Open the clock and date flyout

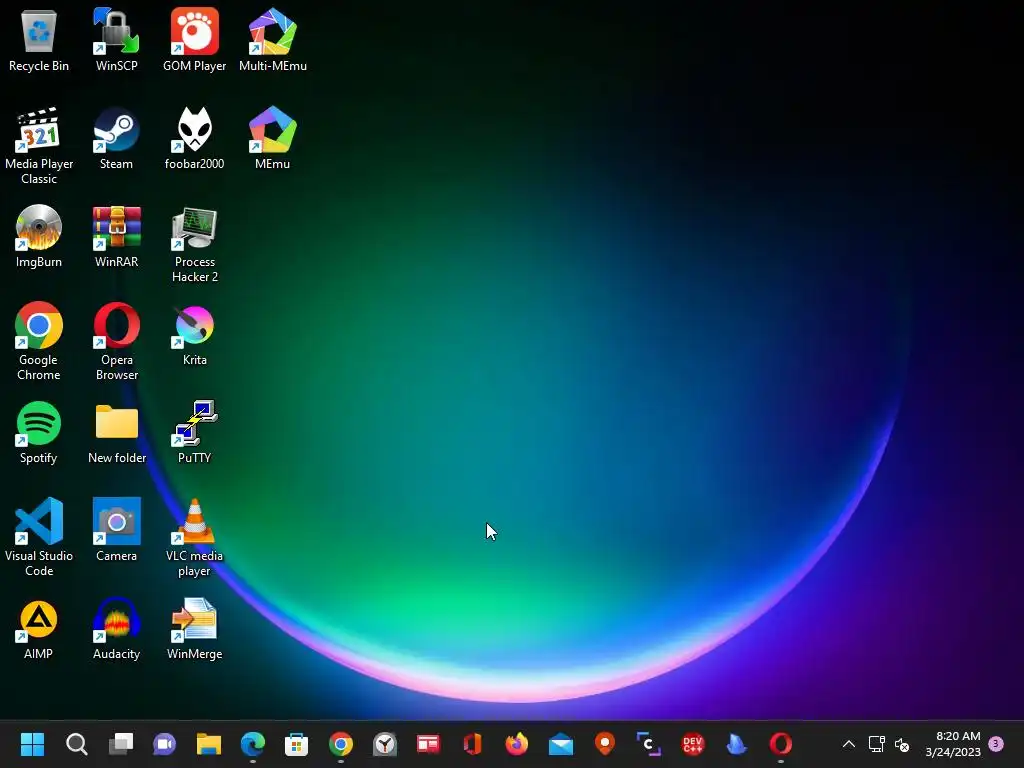click(x=953, y=744)
